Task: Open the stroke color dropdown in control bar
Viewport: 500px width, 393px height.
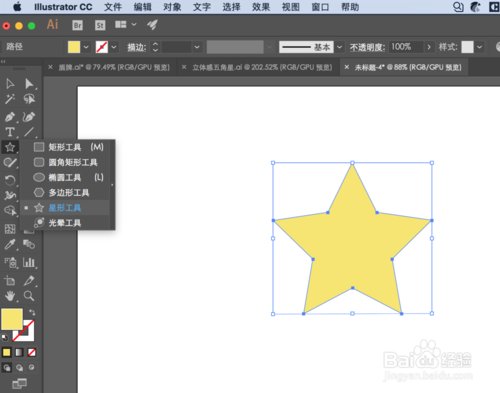Action: coord(114,47)
